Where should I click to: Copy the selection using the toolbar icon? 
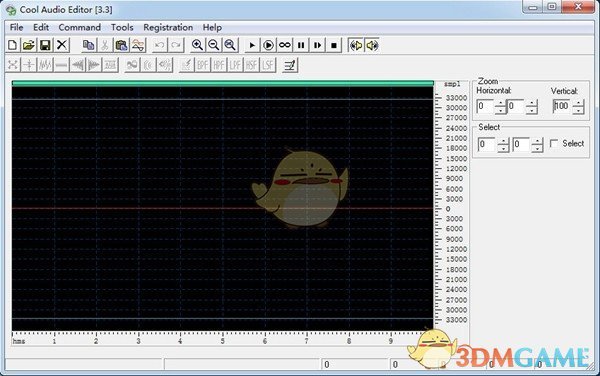coord(89,45)
